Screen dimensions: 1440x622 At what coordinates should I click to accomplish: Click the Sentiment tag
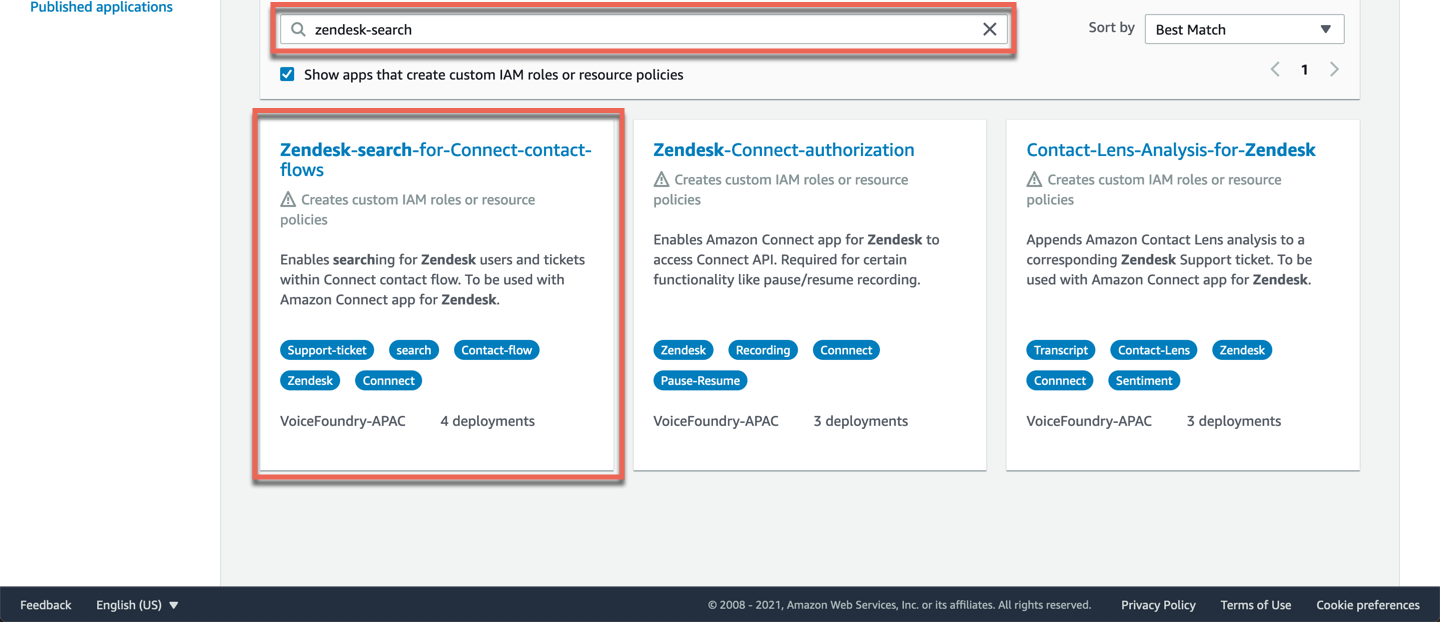(x=1144, y=380)
